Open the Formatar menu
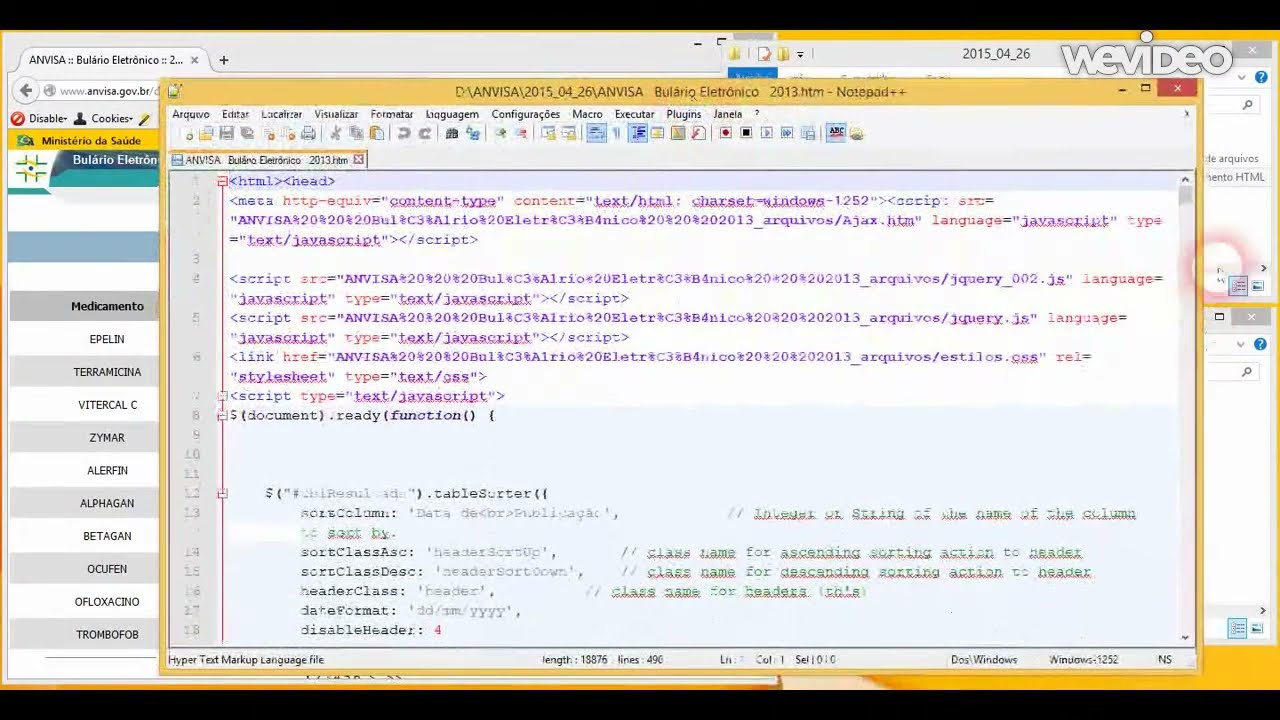Viewport: 1280px width, 720px height. click(391, 114)
